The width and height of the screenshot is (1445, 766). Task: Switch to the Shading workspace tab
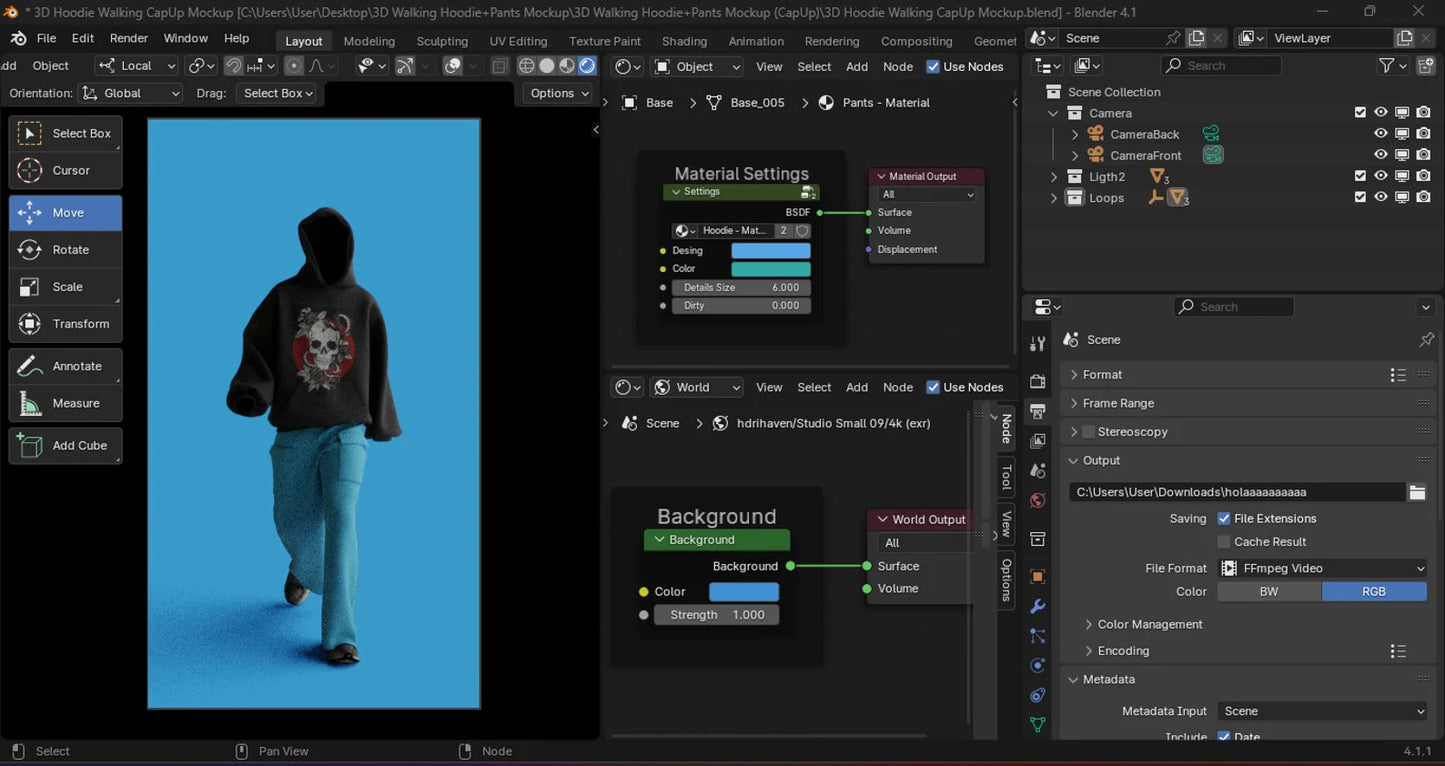tap(684, 41)
